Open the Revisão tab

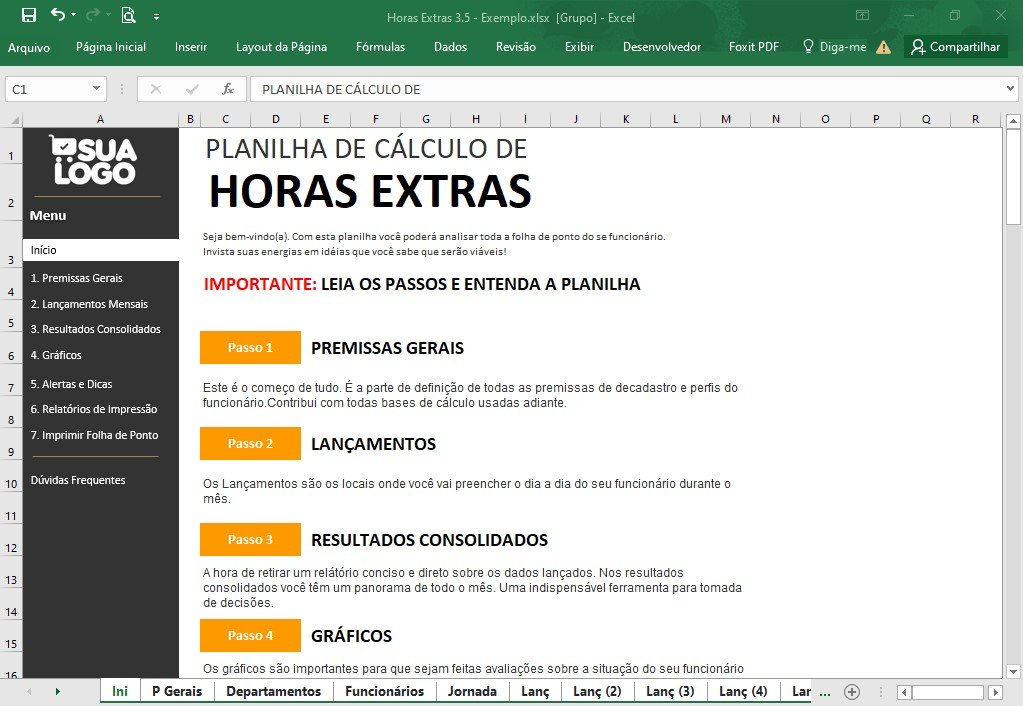515,47
